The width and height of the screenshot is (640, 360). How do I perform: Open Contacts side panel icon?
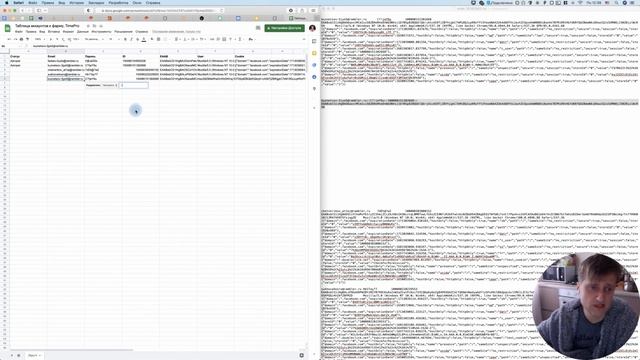tap(314, 77)
